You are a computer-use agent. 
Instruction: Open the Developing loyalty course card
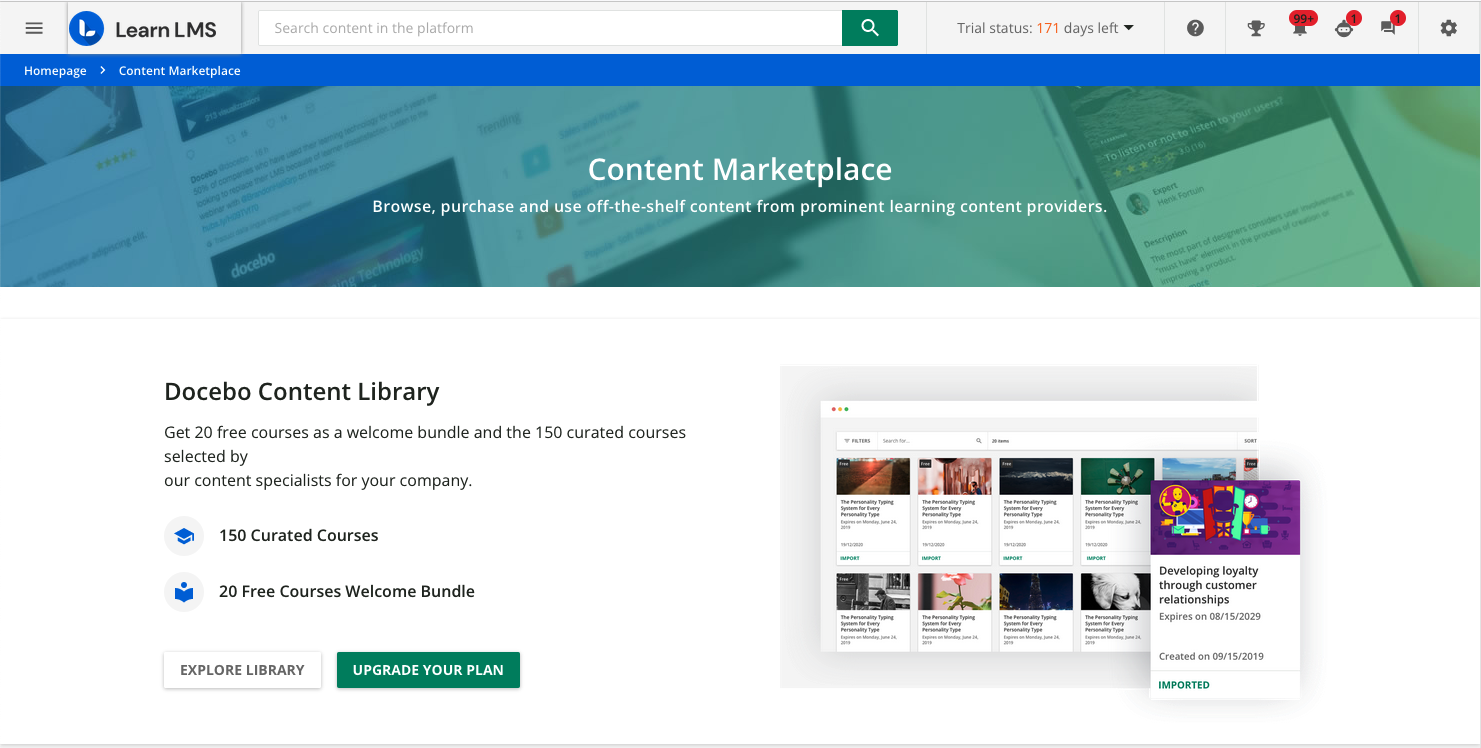click(x=1224, y=585)
